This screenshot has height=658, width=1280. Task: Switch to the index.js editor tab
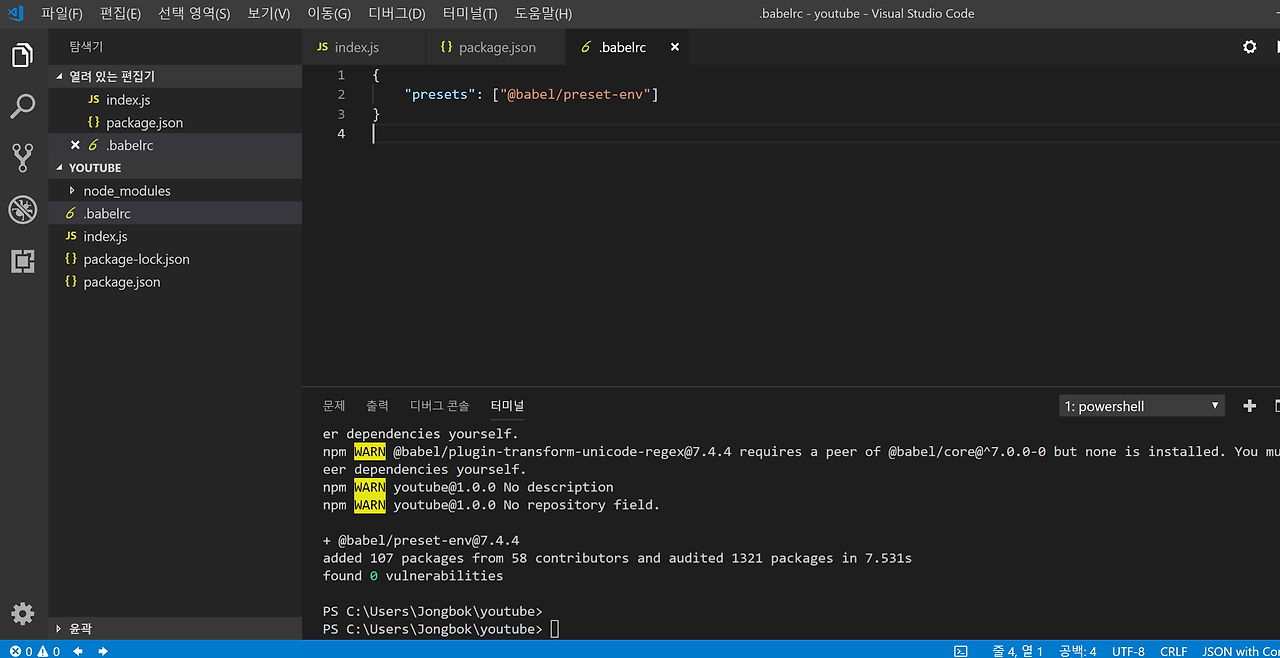(363, 47)
